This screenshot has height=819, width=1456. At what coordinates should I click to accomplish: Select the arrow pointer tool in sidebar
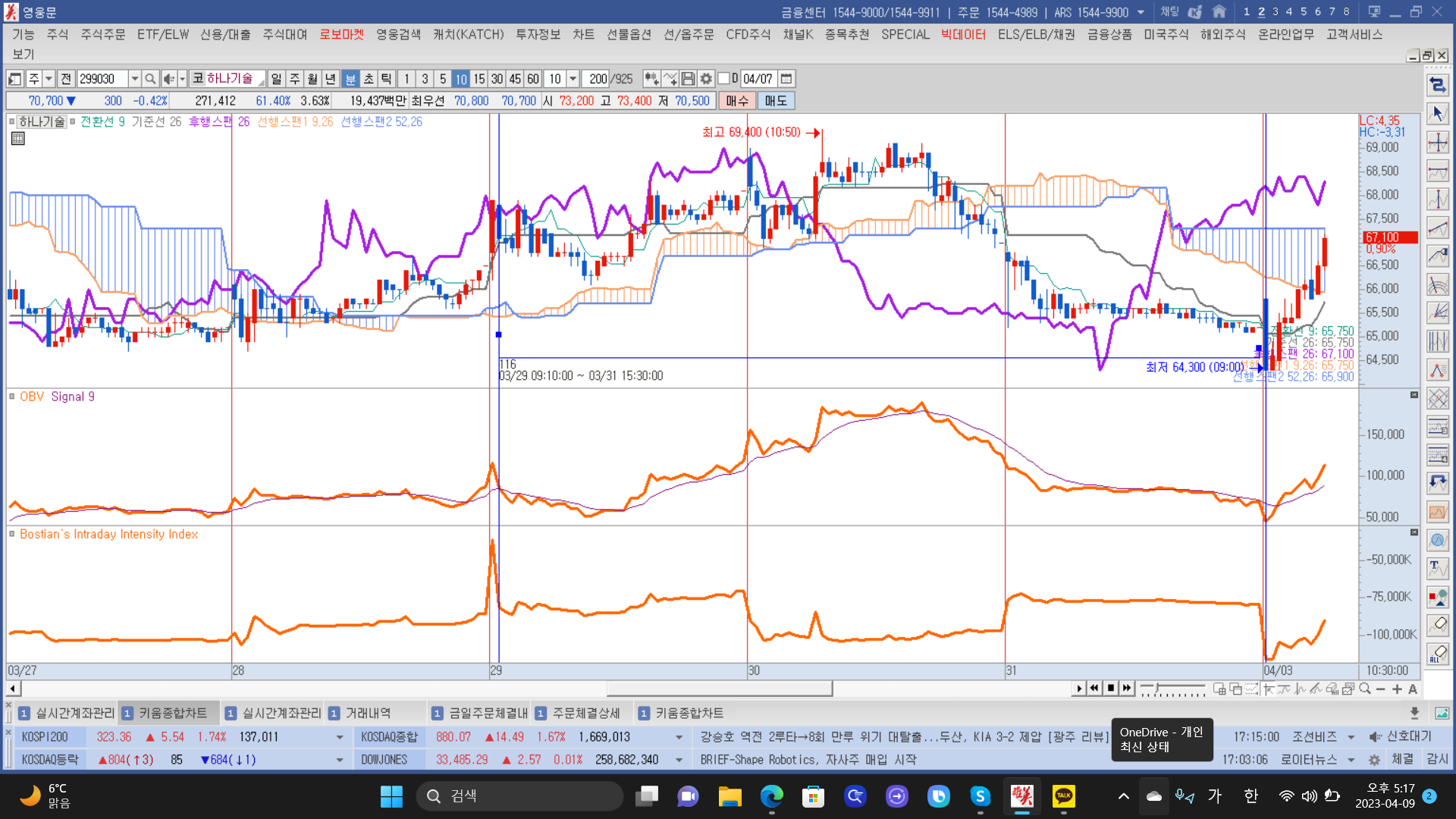[1438, 114]
